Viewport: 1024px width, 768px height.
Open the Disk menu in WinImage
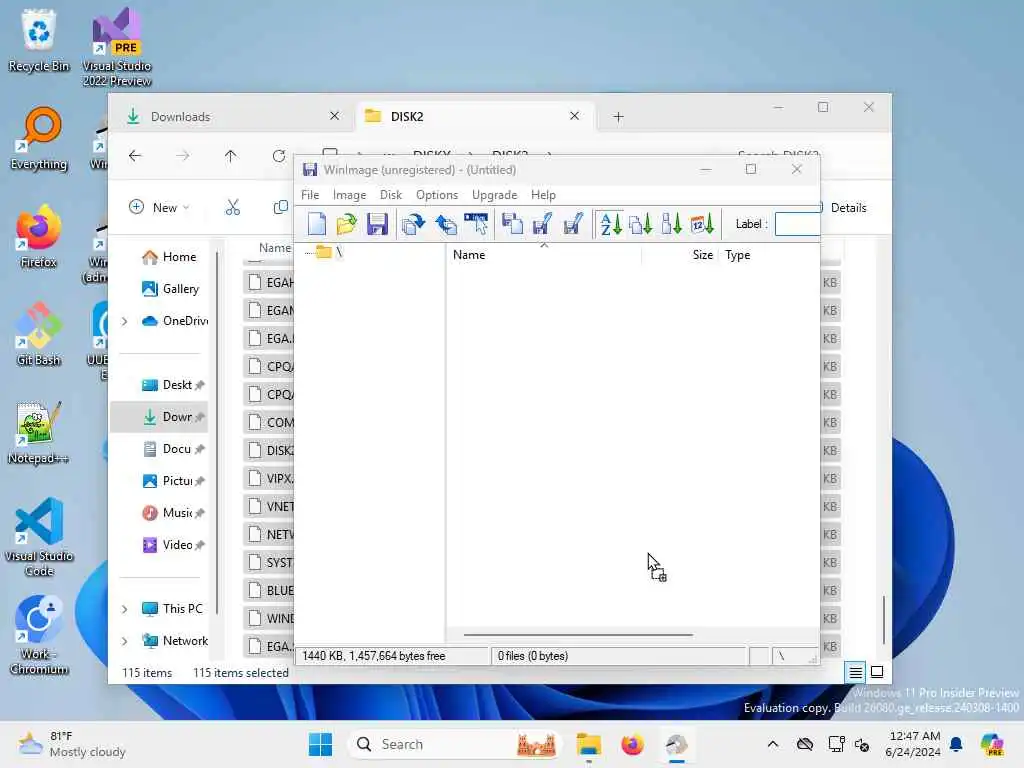pyautogui.click(x=391, y=195)
